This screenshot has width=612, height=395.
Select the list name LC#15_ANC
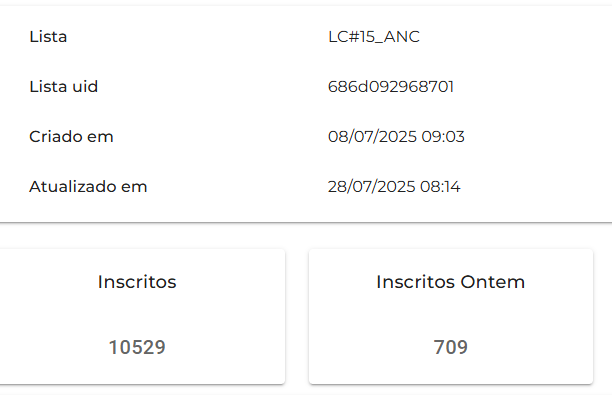[x=374, y=37]
